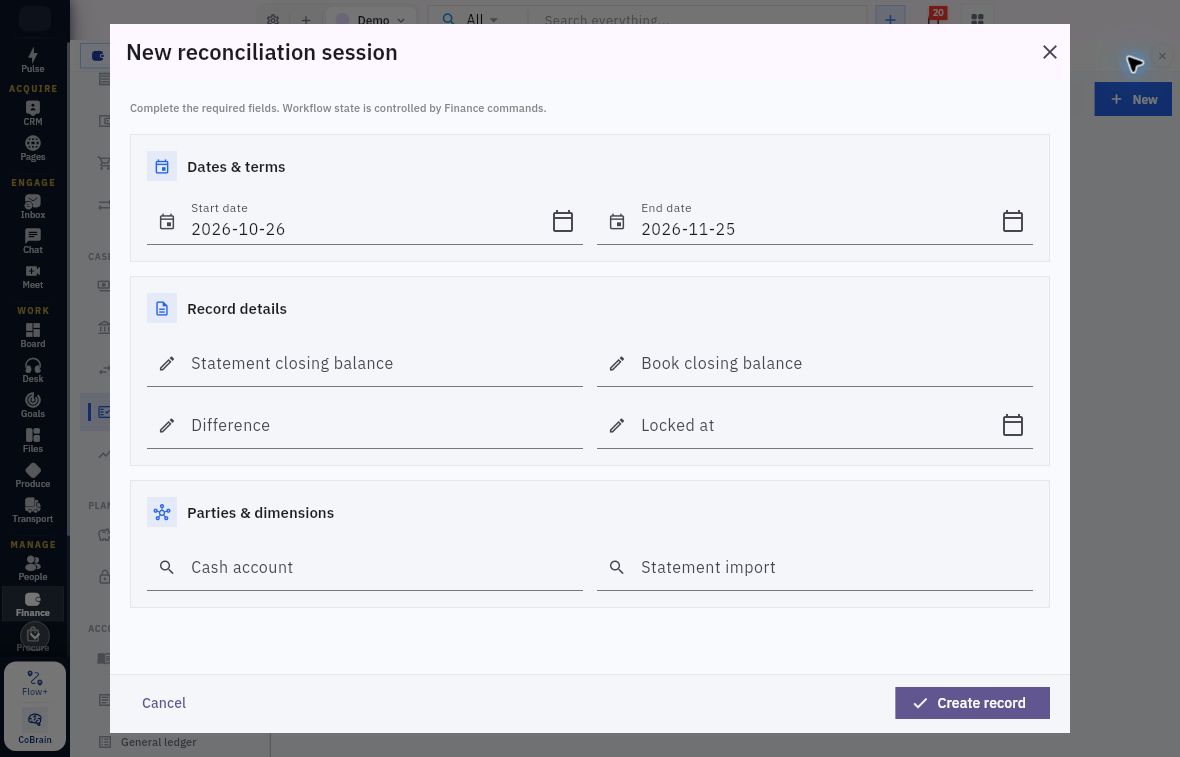
Task: Close the New reconciliation session dialog
Action: 1050,52
